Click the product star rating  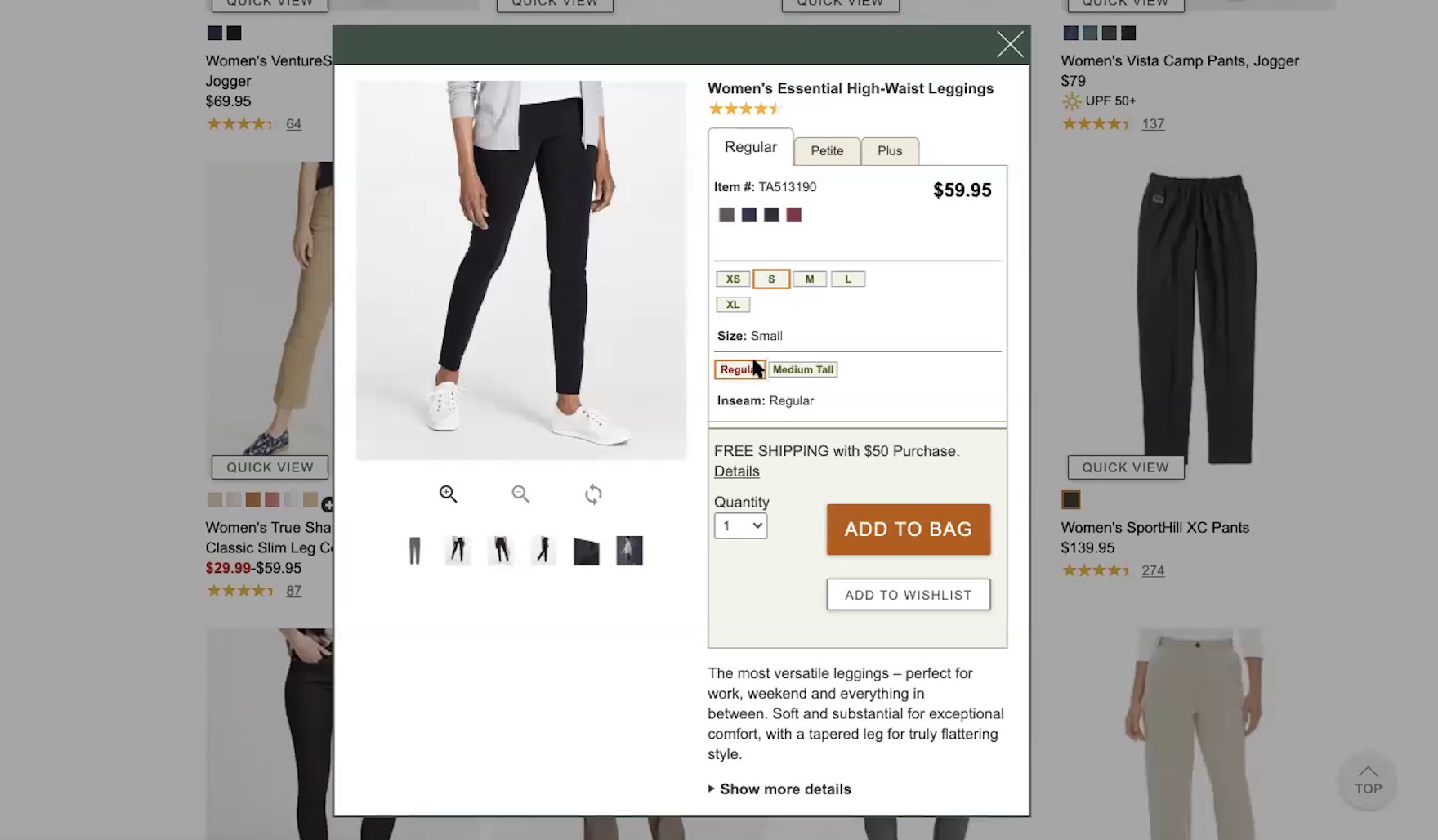tap(744, 109)
